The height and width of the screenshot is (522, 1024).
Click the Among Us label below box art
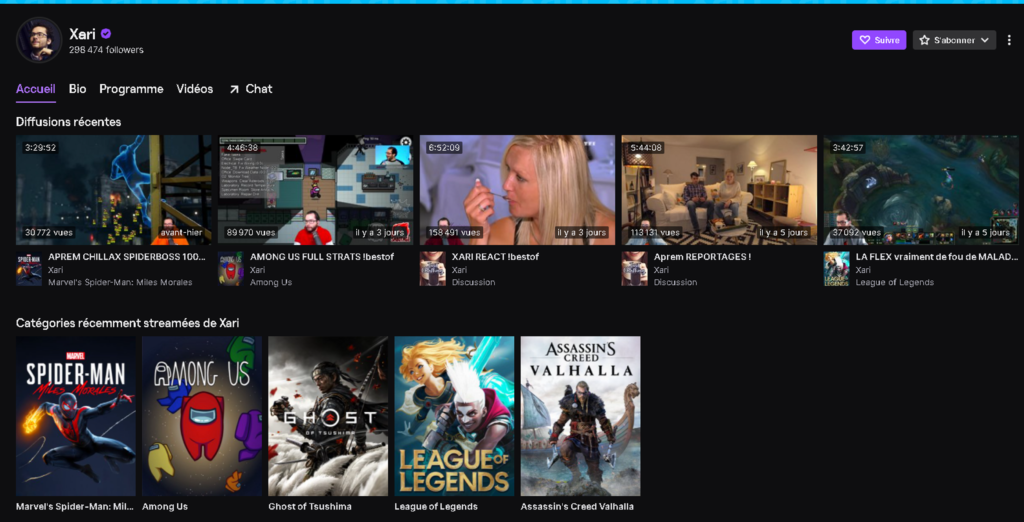click(165, 506)
